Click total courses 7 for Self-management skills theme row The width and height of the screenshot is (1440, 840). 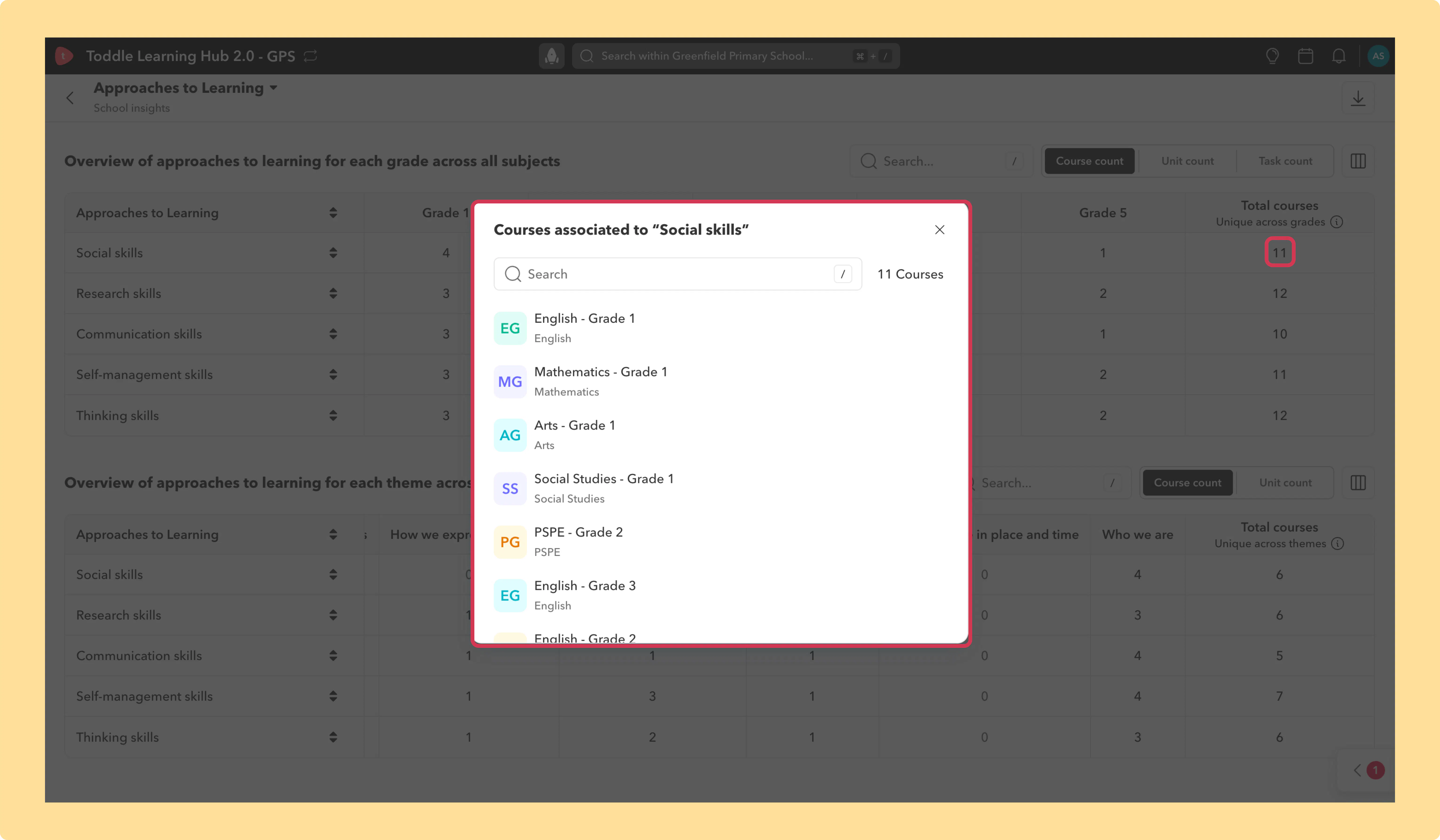[1279, 697]
